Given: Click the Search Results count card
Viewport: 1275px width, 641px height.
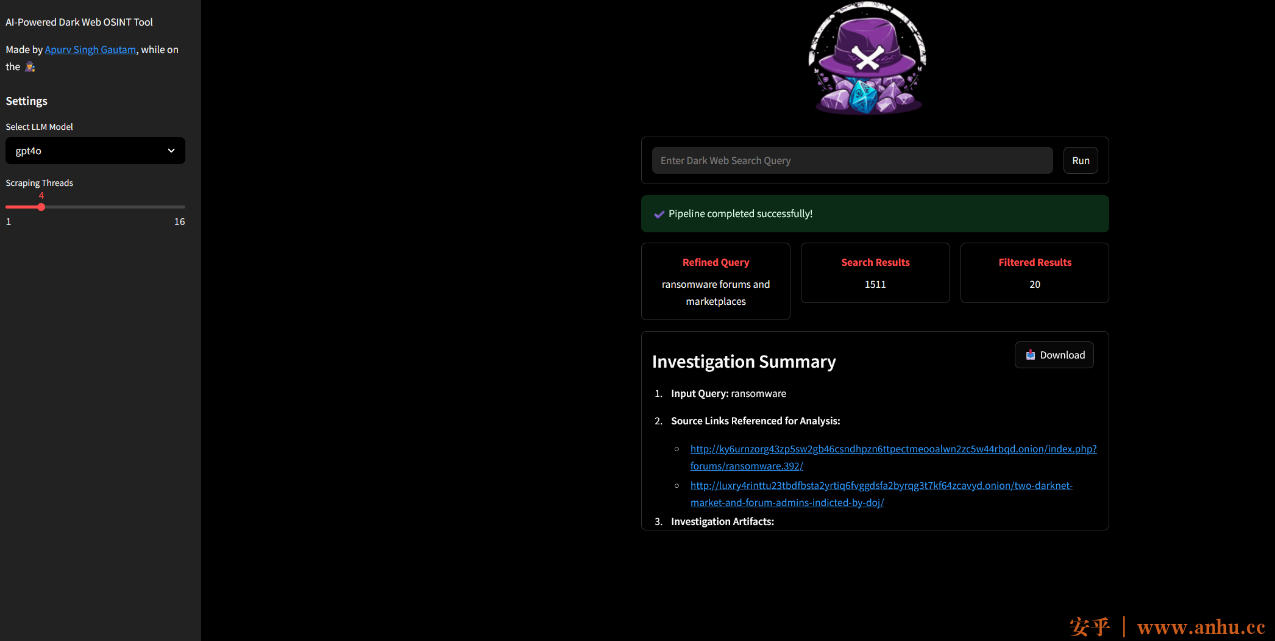Looking at the screenshot, I should [875, 272].
